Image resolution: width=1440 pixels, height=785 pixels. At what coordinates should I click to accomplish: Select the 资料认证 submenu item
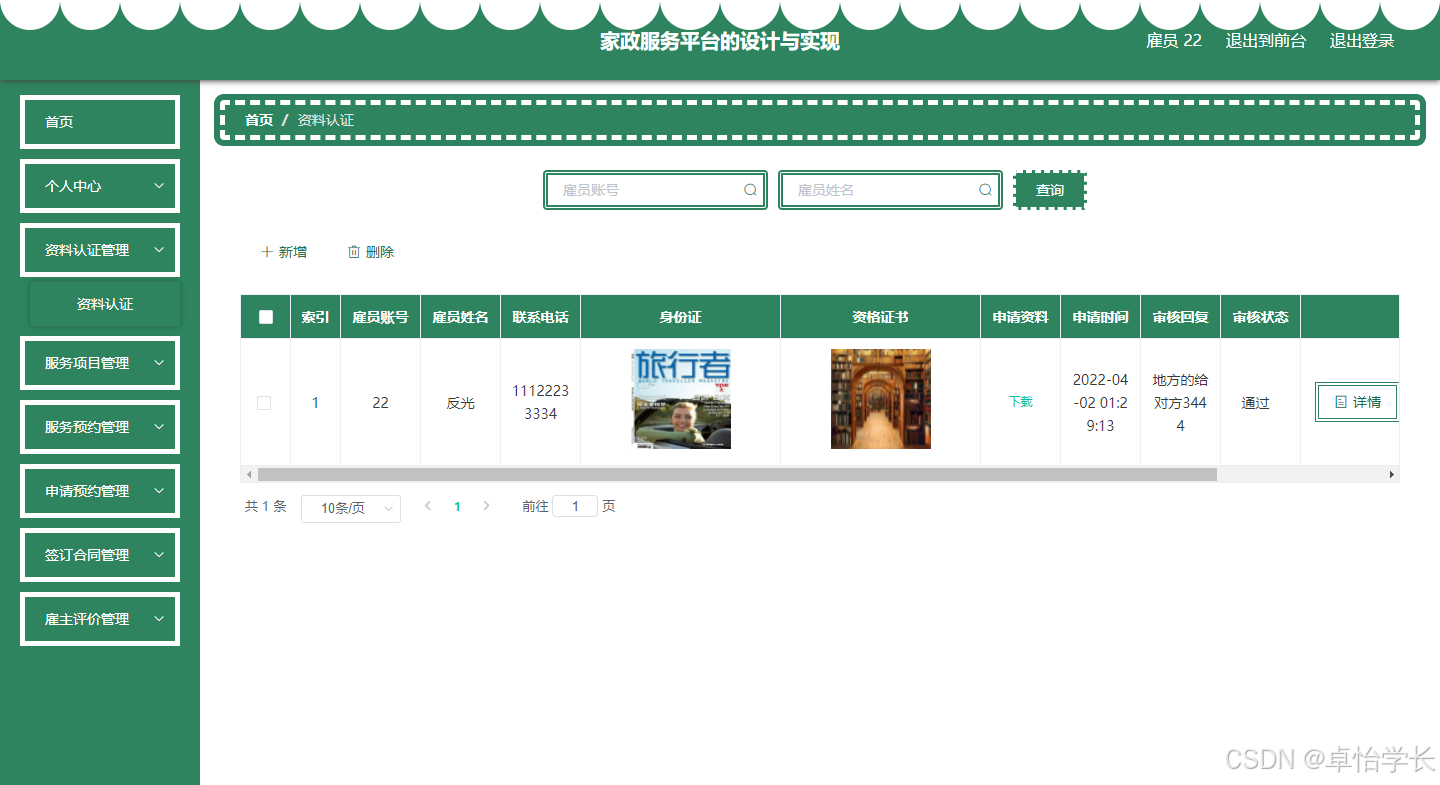pyautogui.click(x=105, y=304)
